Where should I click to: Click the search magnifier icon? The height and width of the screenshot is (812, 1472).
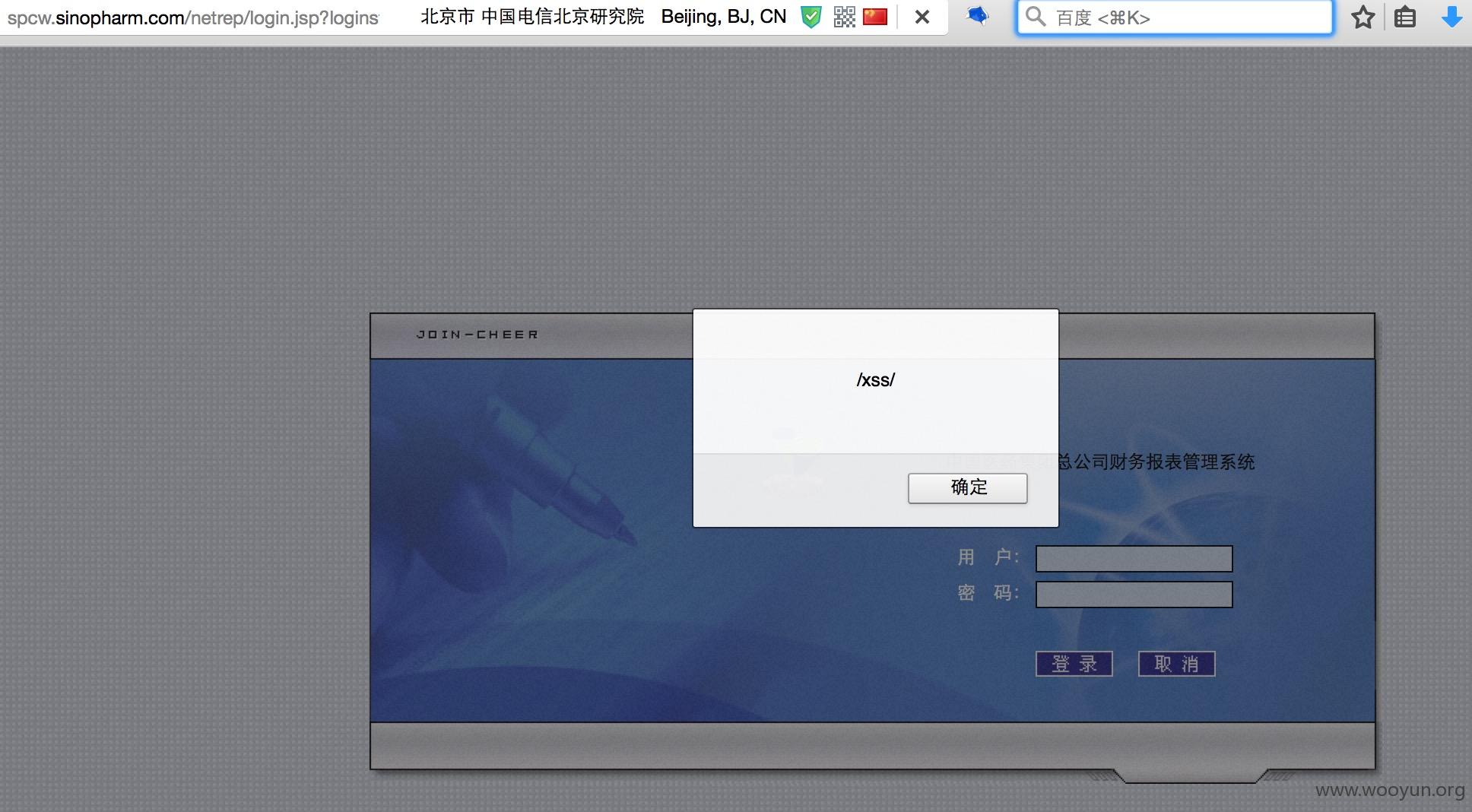pos(1035,17)
